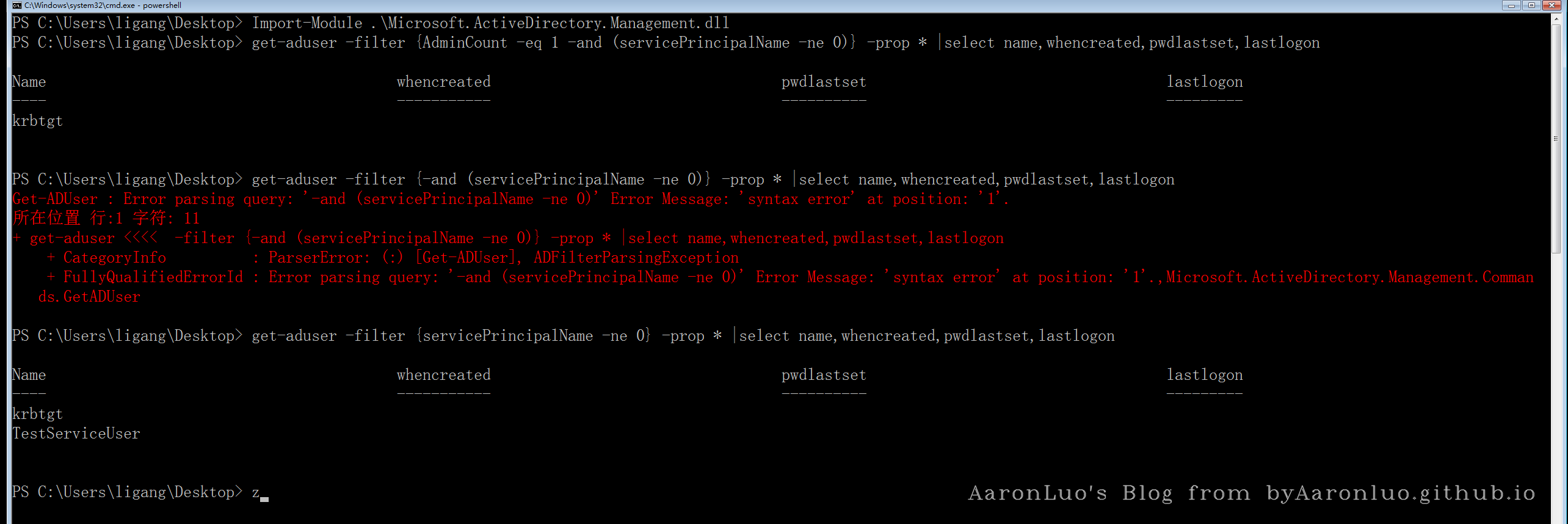Open the cmd.exe system menu icon
Image resolution: width=1568 pixels, height=524 pixels.
click(x=17, y=5)
